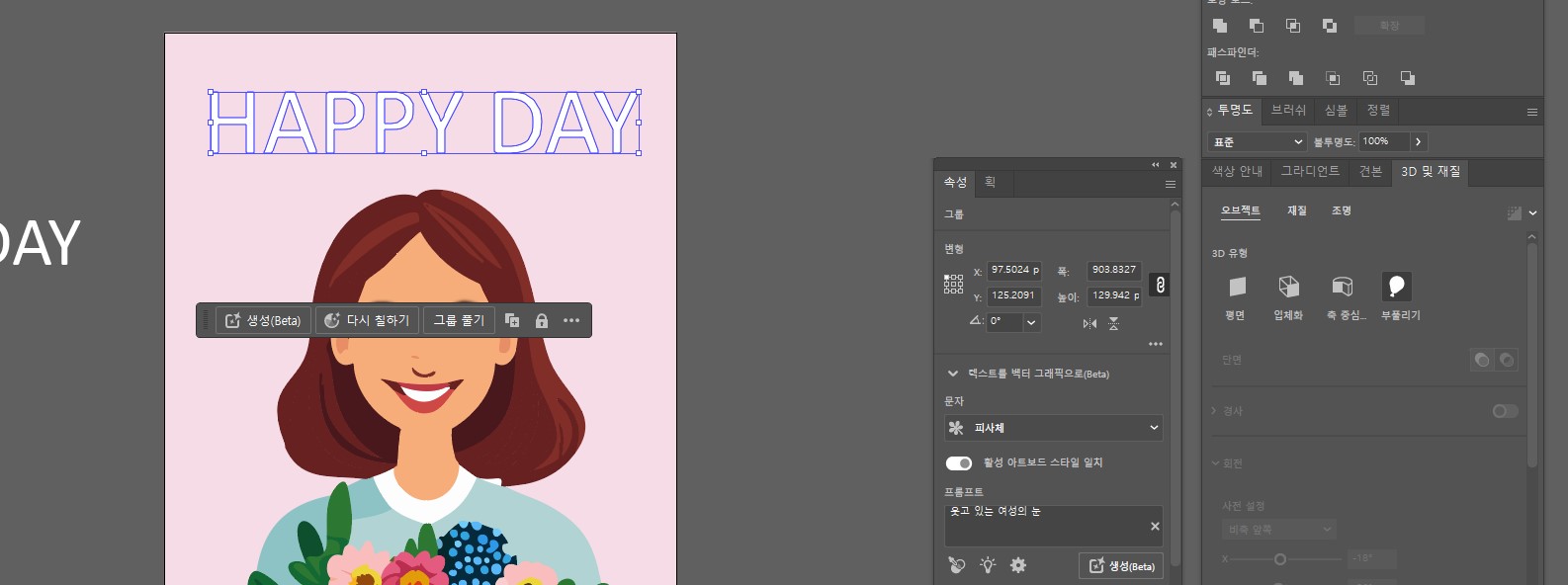The width and height of the screenshot is (1568, 585).
Task: Select the 축 중심 (Revolve) 3D type
Action: click(1342, 287)
